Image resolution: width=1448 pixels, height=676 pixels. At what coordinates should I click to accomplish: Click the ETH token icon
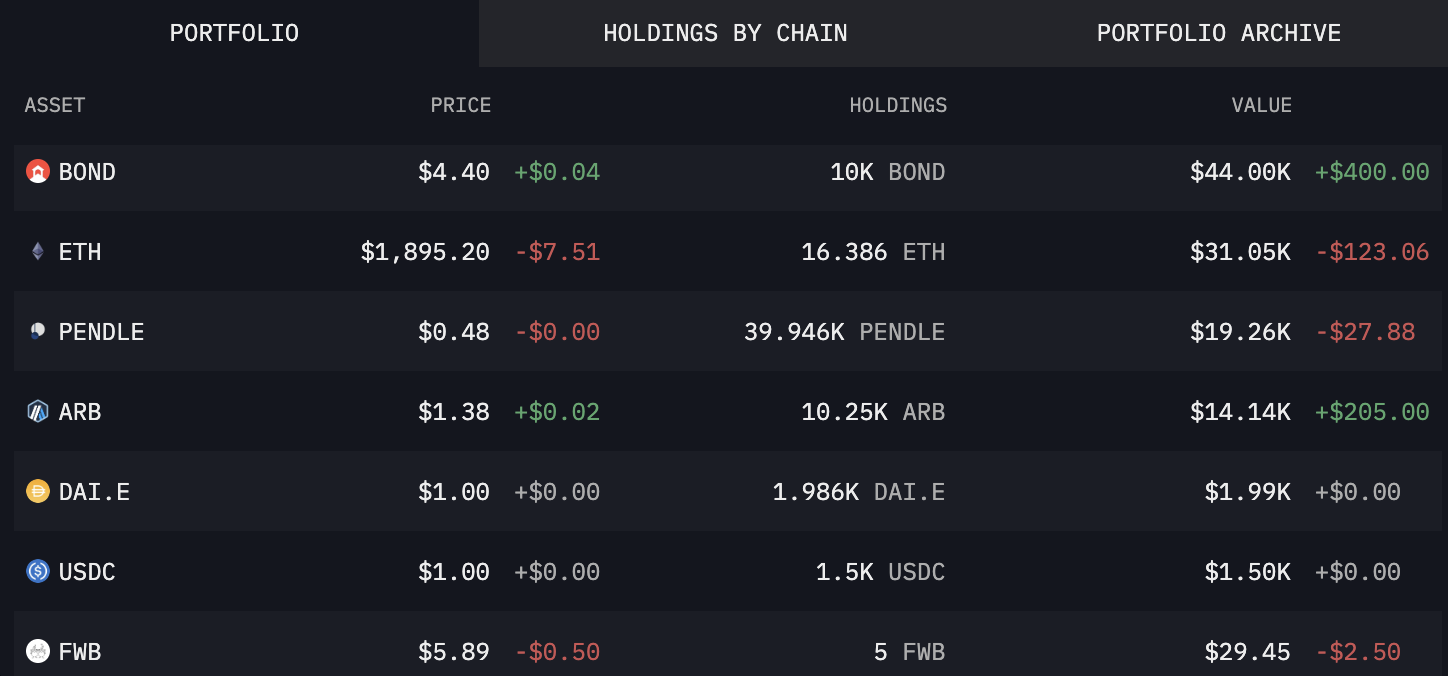[37, 252]
